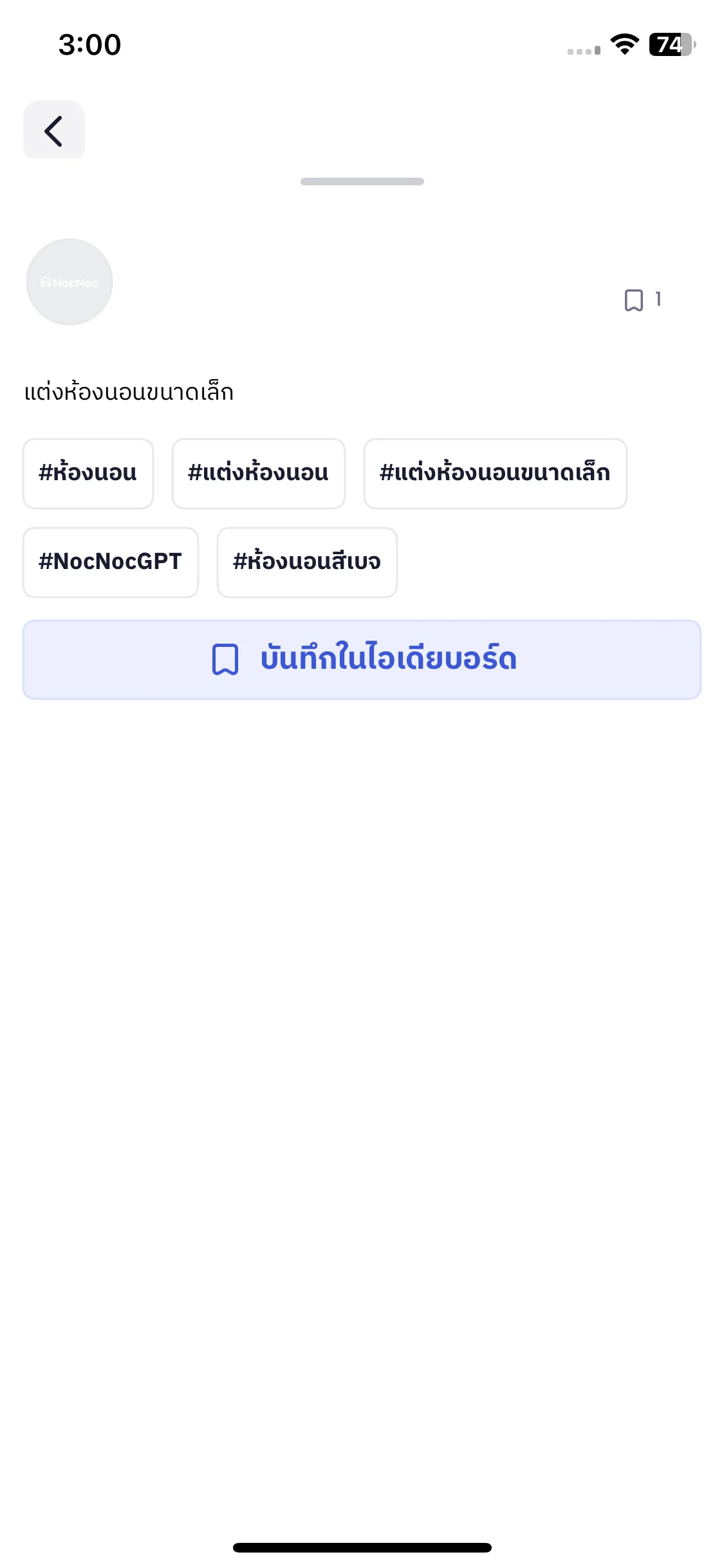The width and height of the screenshot is (724, 1568).
Task: Select the #ห้องนอนสีเบจ tag chip
Action: point(307,562)
